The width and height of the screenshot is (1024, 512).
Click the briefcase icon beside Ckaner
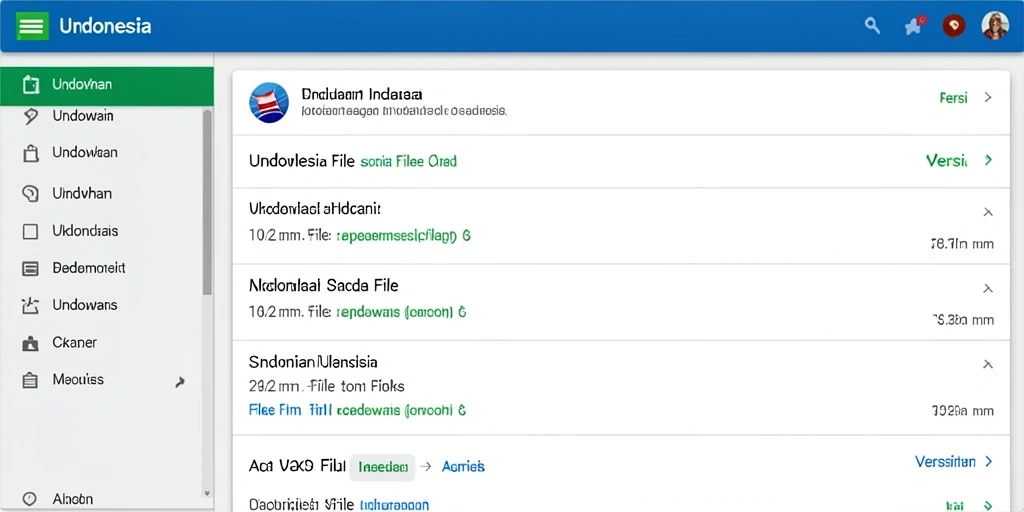click(31, 343)
